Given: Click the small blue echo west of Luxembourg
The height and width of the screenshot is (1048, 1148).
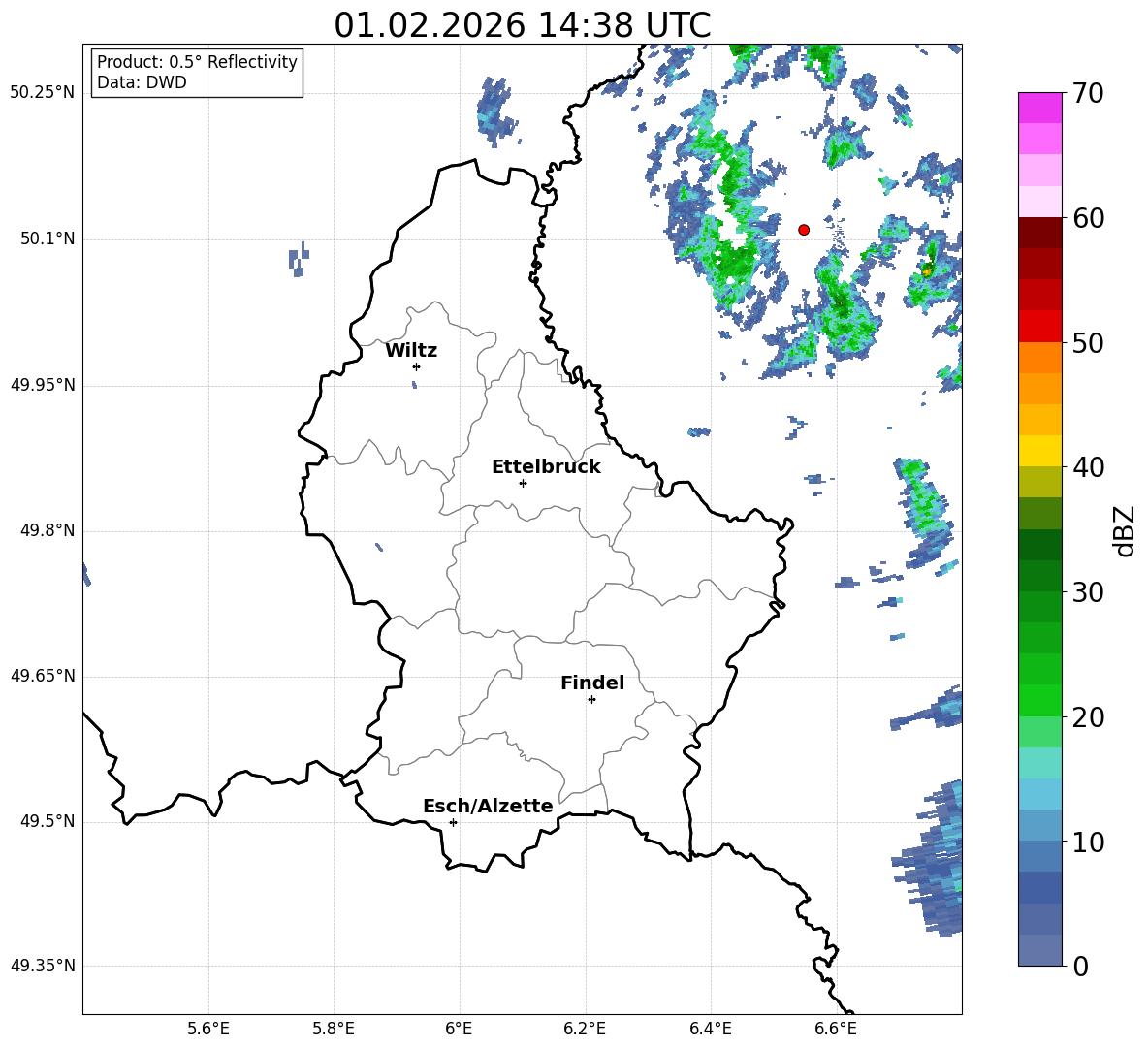Looking at the screenshot, I should click(298, 259).
